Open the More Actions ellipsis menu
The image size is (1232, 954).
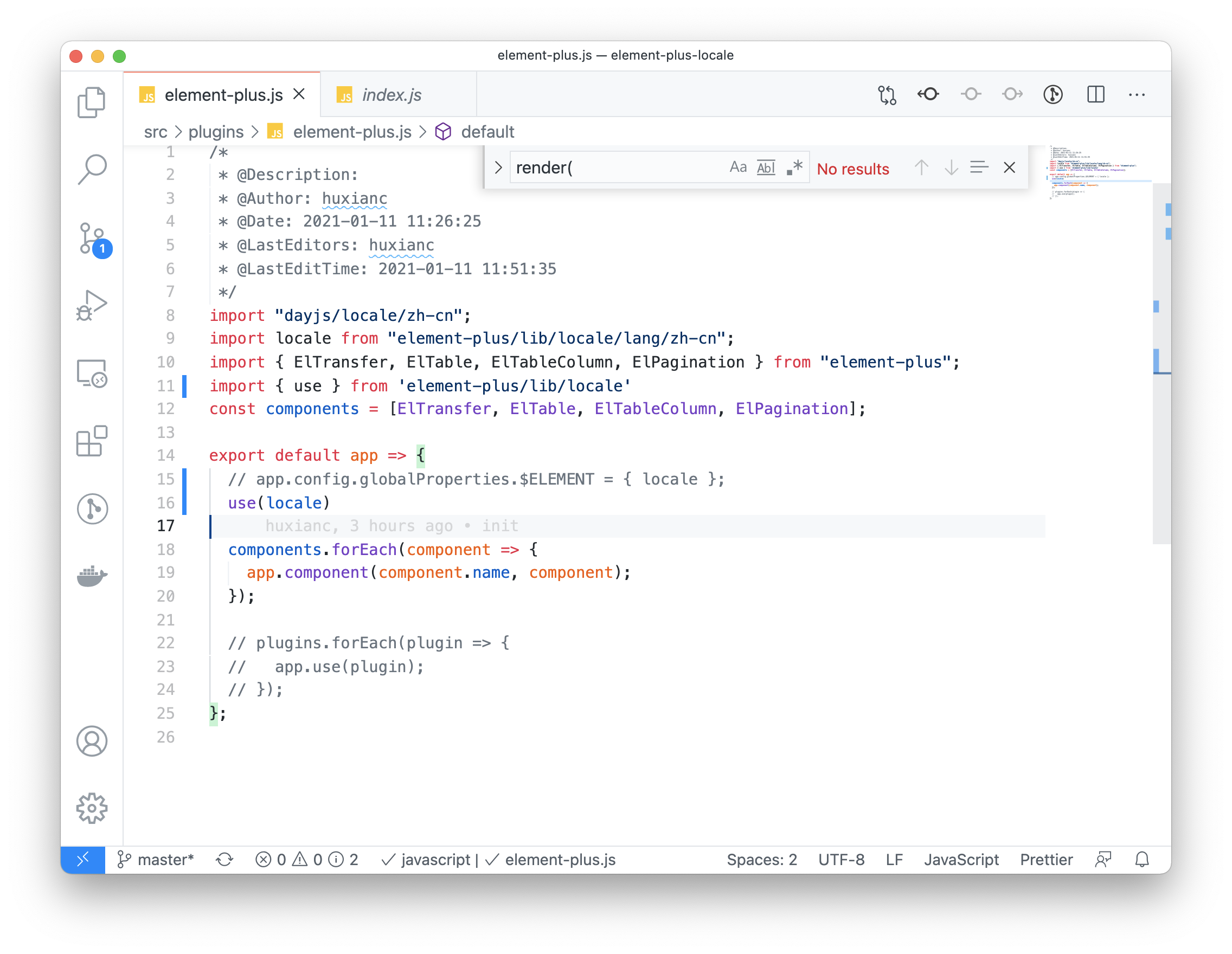click(1137, 94)
